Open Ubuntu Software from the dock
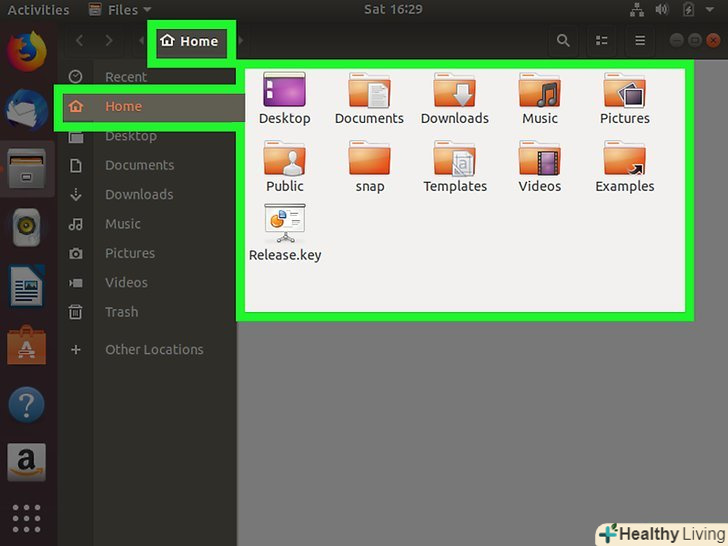Image resolution: width=728 pixels, height=546 pixels. click(x=26, y=345)
